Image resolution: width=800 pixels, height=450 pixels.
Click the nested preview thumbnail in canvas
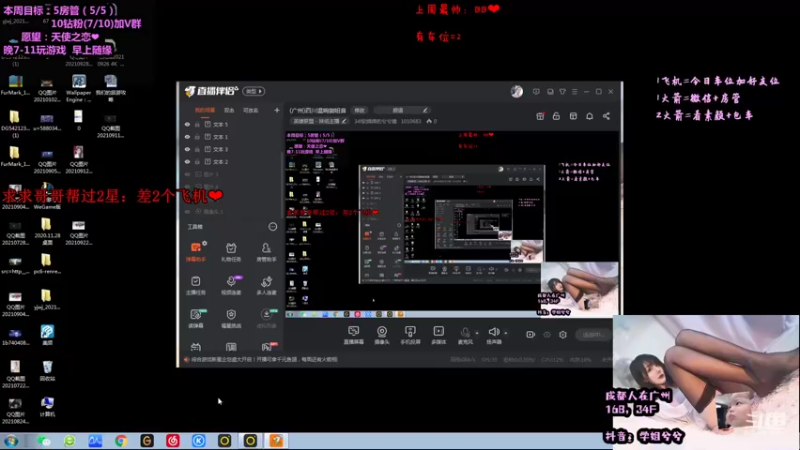coord(452,224)
